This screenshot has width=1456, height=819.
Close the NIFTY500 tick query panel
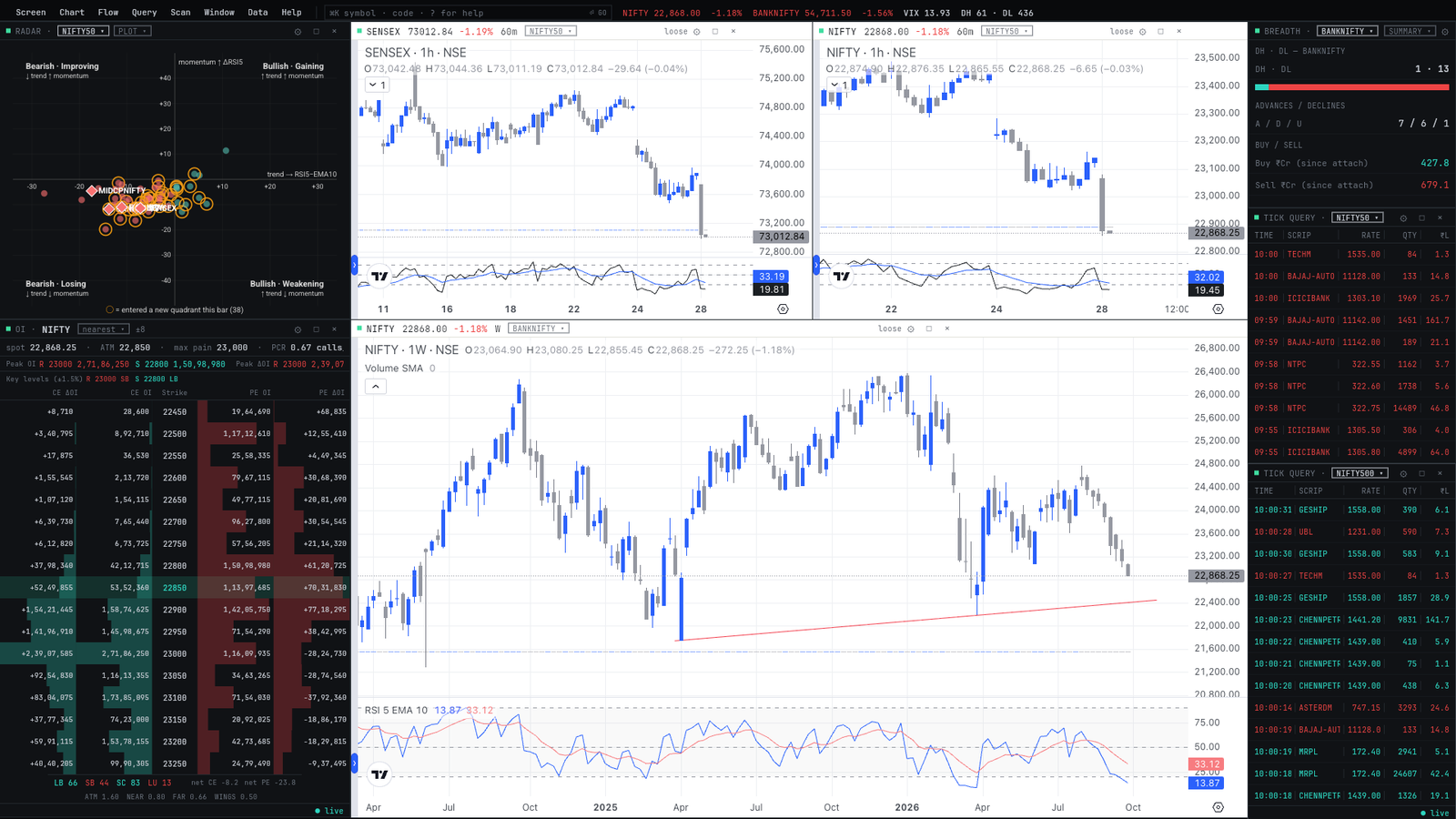1440,474
